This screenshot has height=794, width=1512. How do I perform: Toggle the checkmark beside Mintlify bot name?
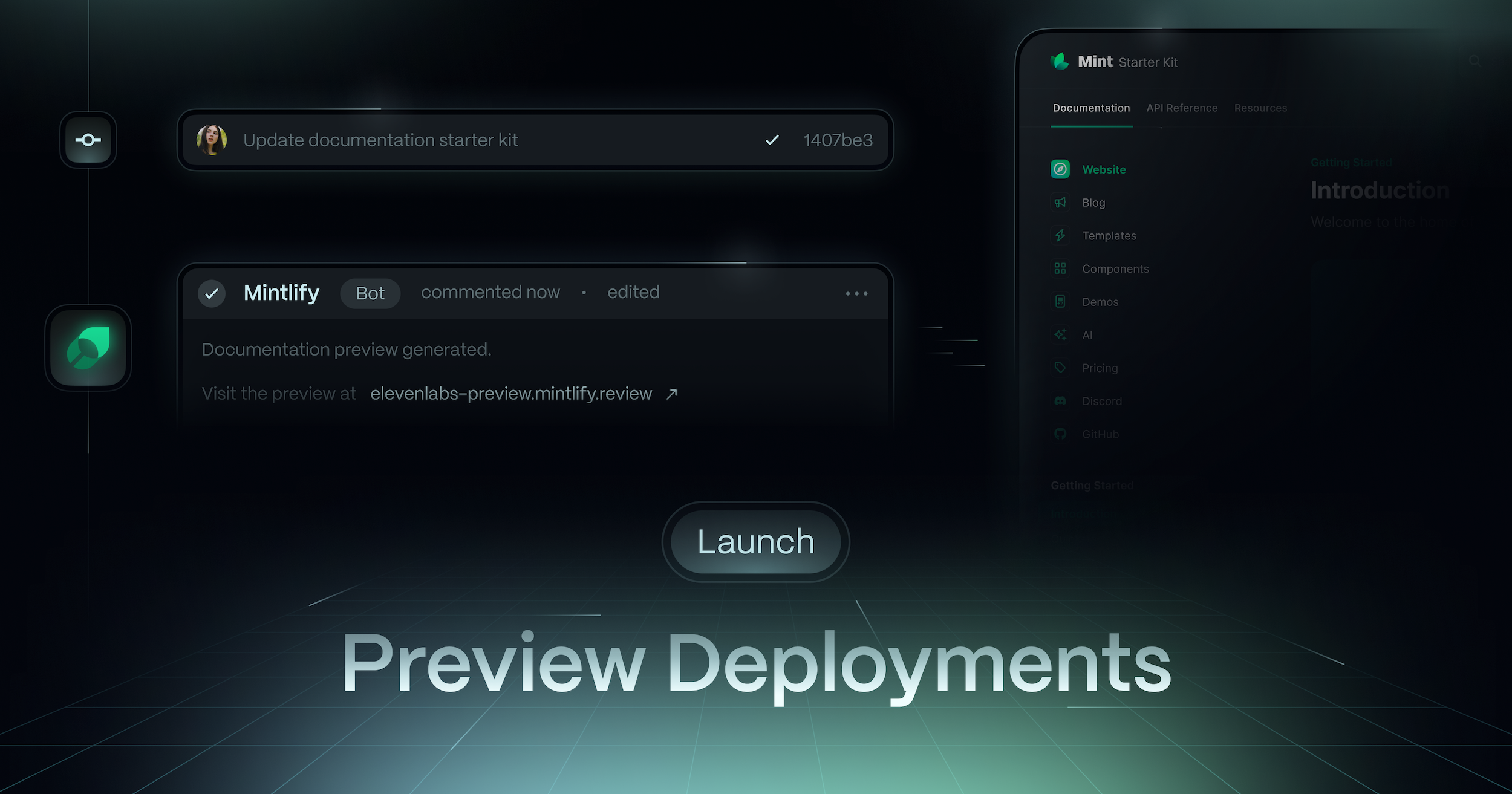coord(211,293)
